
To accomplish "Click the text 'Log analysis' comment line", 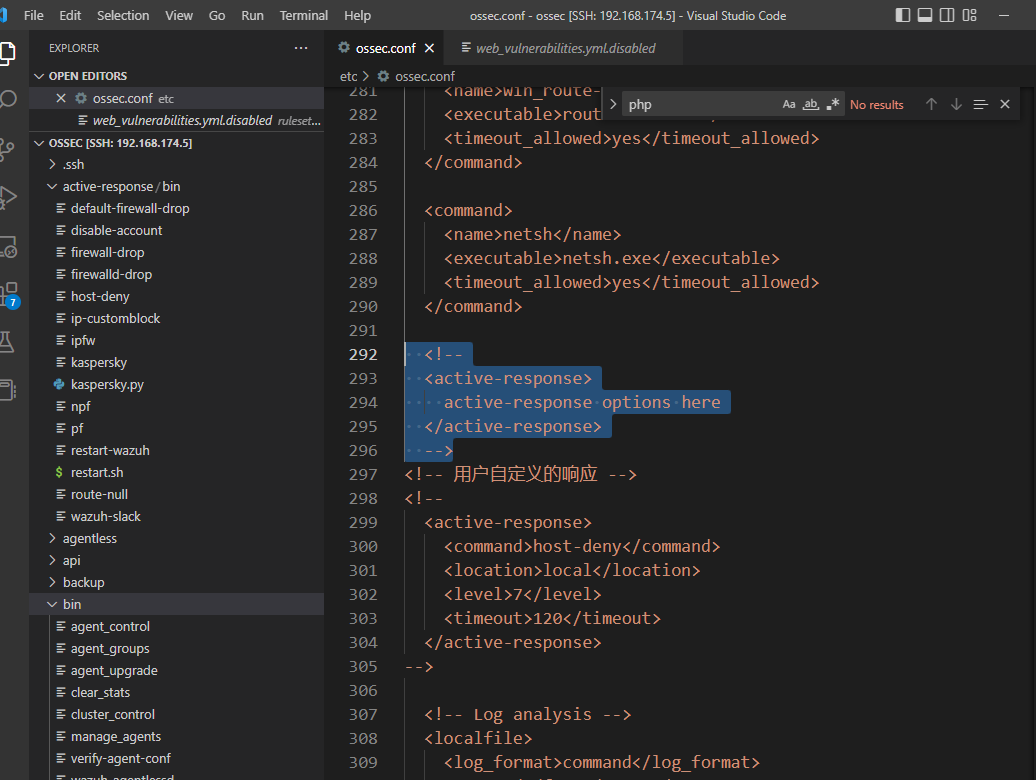I will [x=532, y=714].
